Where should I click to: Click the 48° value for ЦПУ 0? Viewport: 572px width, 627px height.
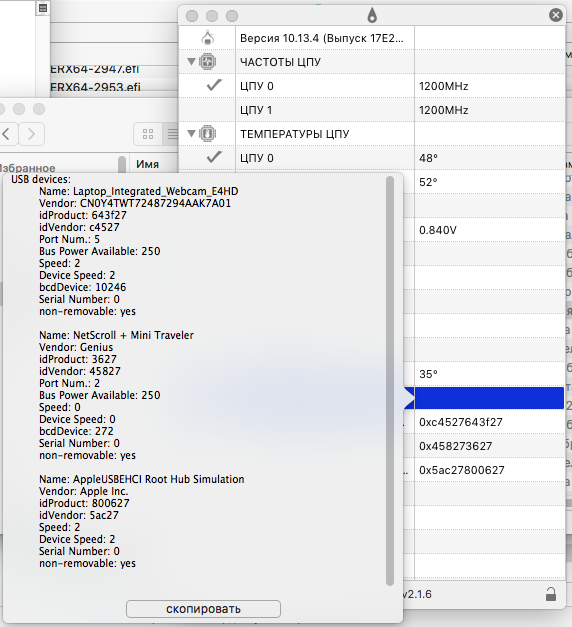428,158
